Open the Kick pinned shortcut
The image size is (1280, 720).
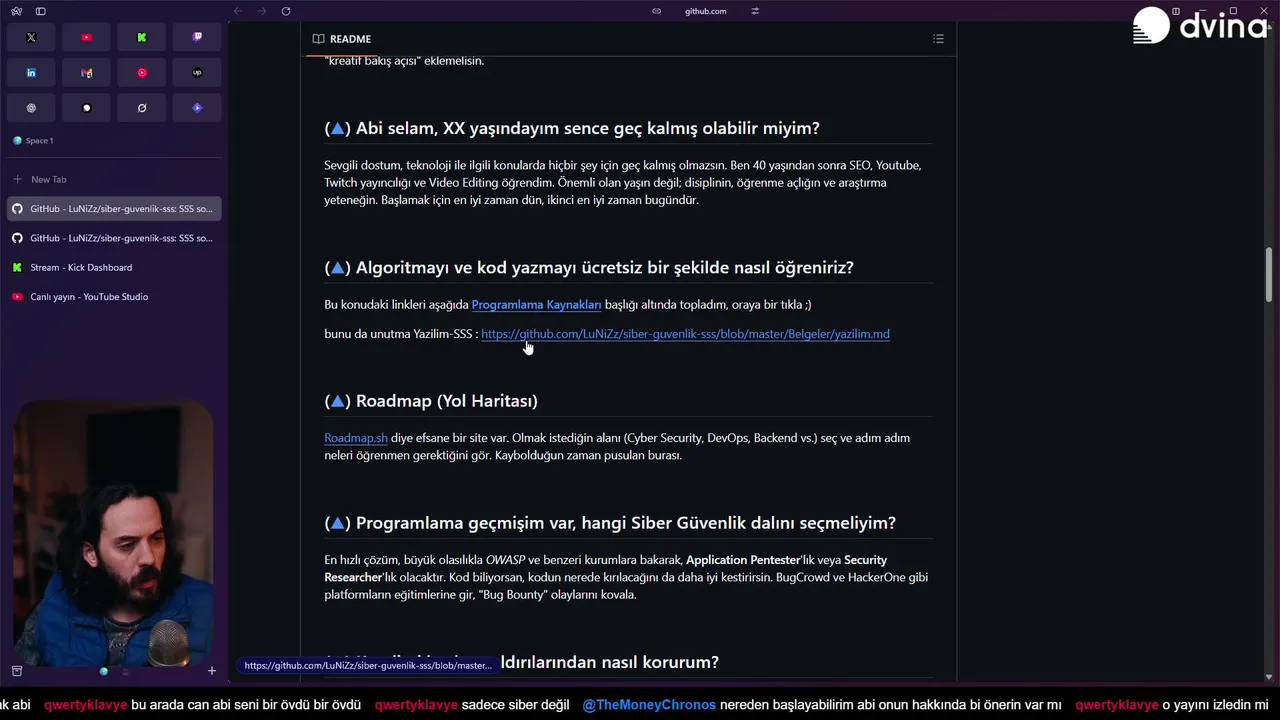[x=142, y=37]
